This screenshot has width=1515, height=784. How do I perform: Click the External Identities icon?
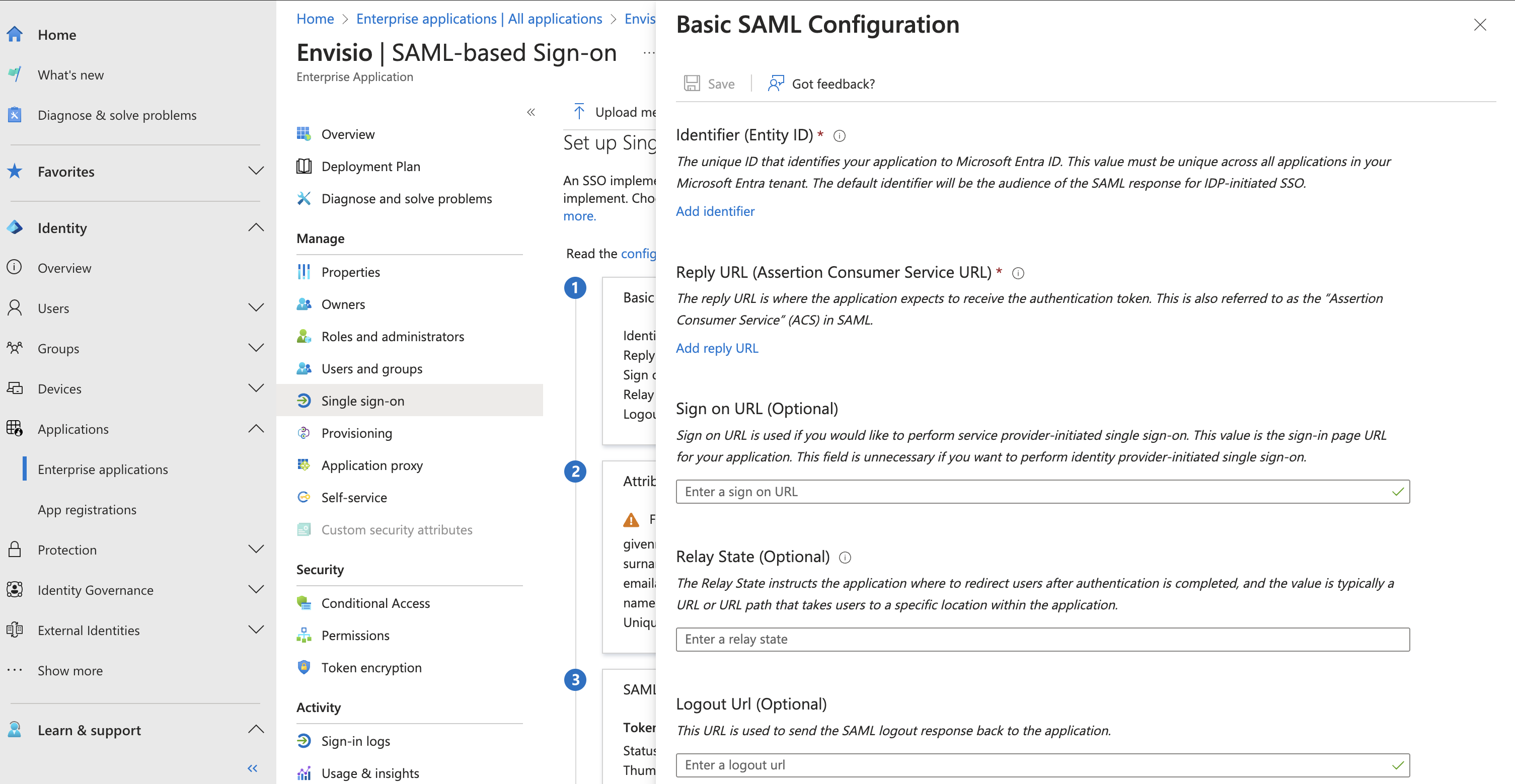pos(15,630)
